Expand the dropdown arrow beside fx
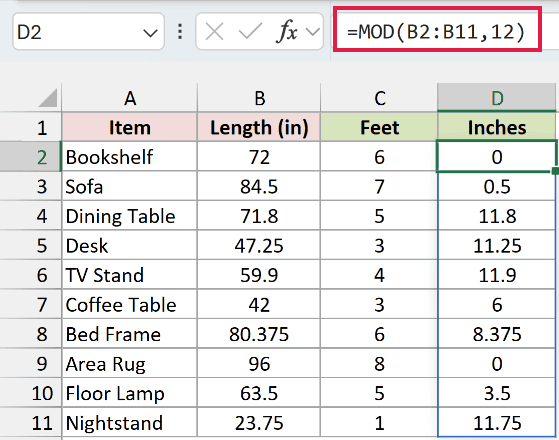The image size is (559, 440). pos(313,32)
